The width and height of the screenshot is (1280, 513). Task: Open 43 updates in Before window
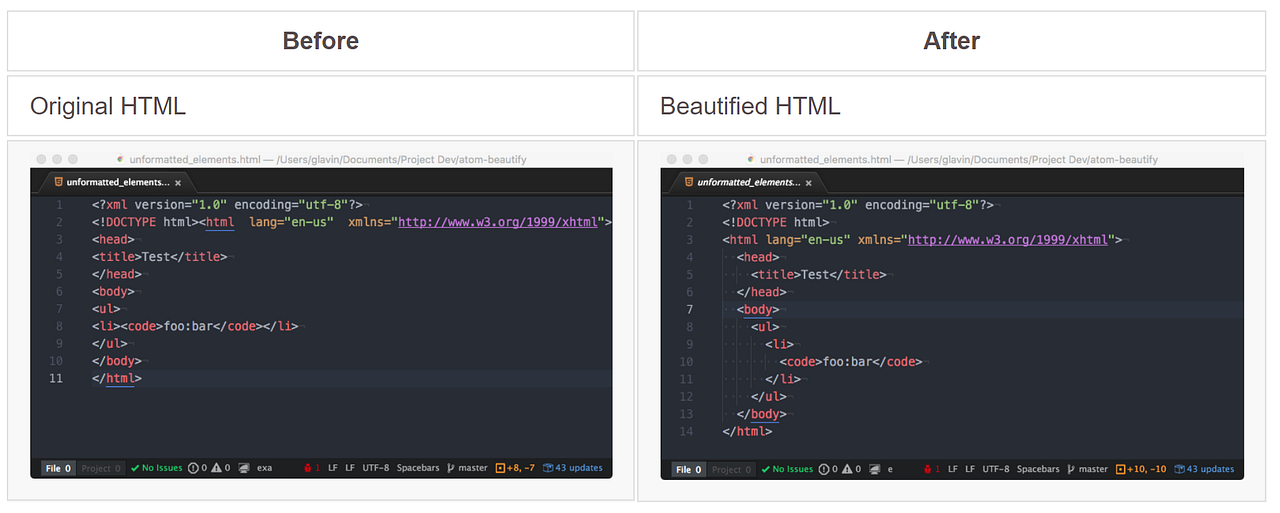(573, 468)
